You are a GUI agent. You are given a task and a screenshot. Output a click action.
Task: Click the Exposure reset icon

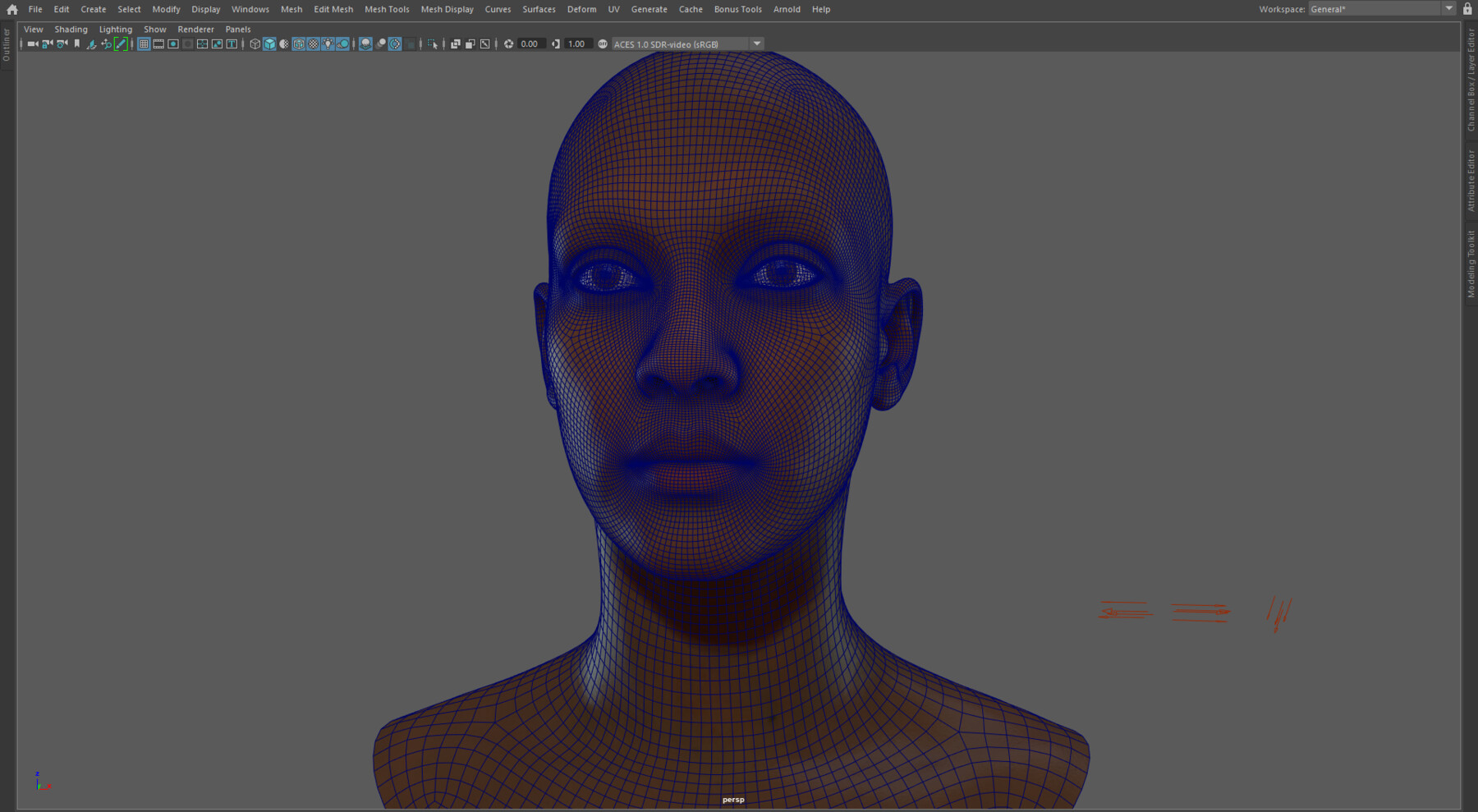point(508,44)
